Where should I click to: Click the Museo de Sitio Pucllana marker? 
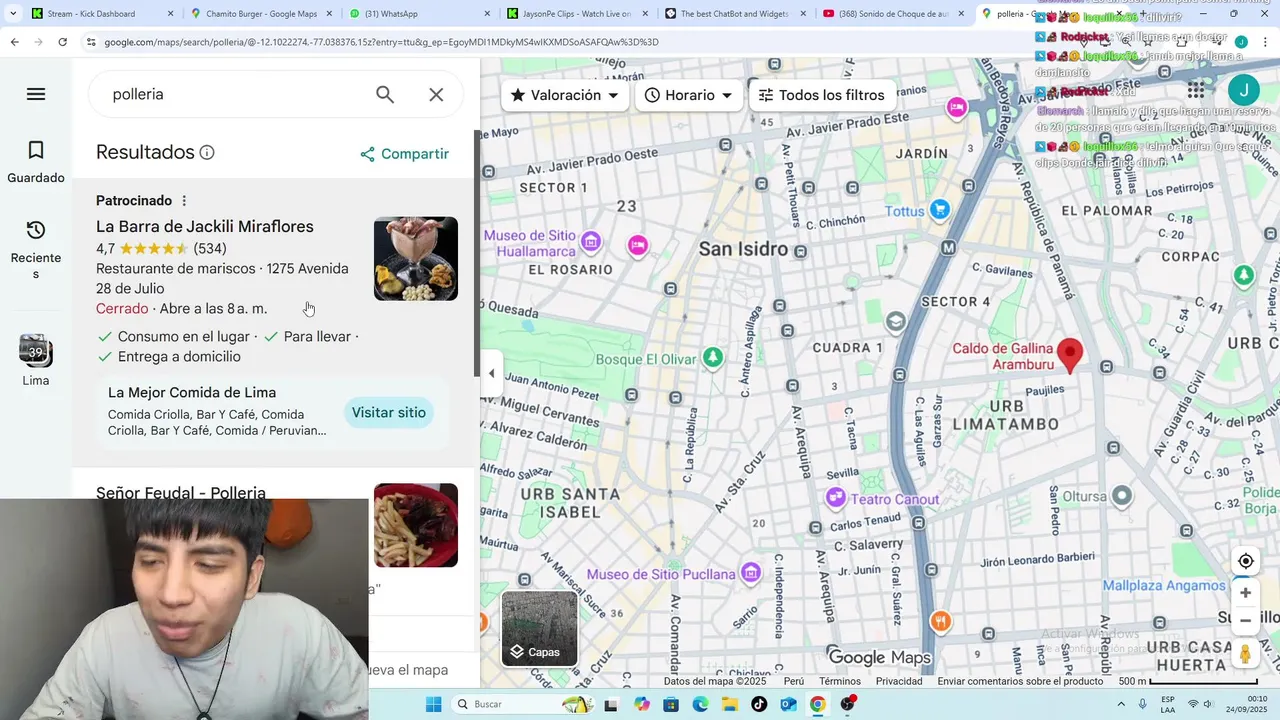[x=751, y=574]
